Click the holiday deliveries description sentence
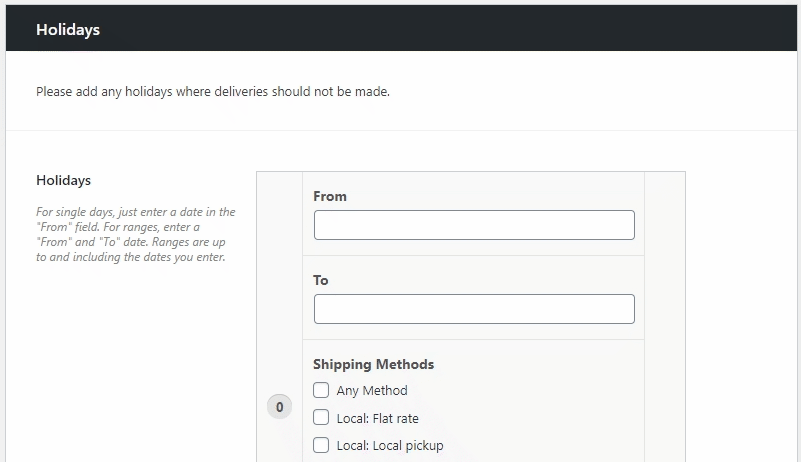Image resolution: width=801 pixels, height=462 pixels. click(x=213, y=92)
